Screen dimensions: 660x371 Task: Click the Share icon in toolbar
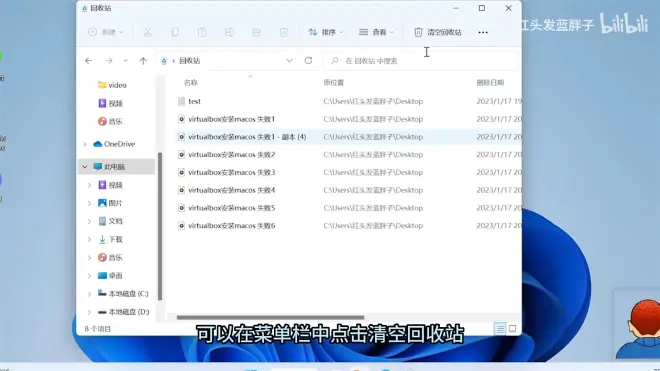pos(256,32)
